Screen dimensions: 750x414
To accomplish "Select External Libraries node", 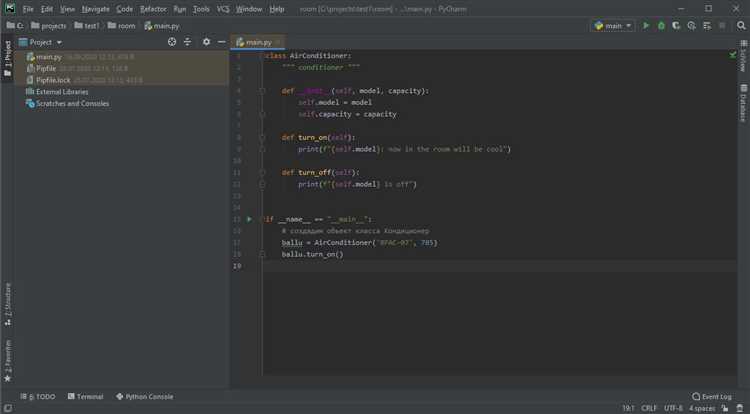I will coord(62,92).
